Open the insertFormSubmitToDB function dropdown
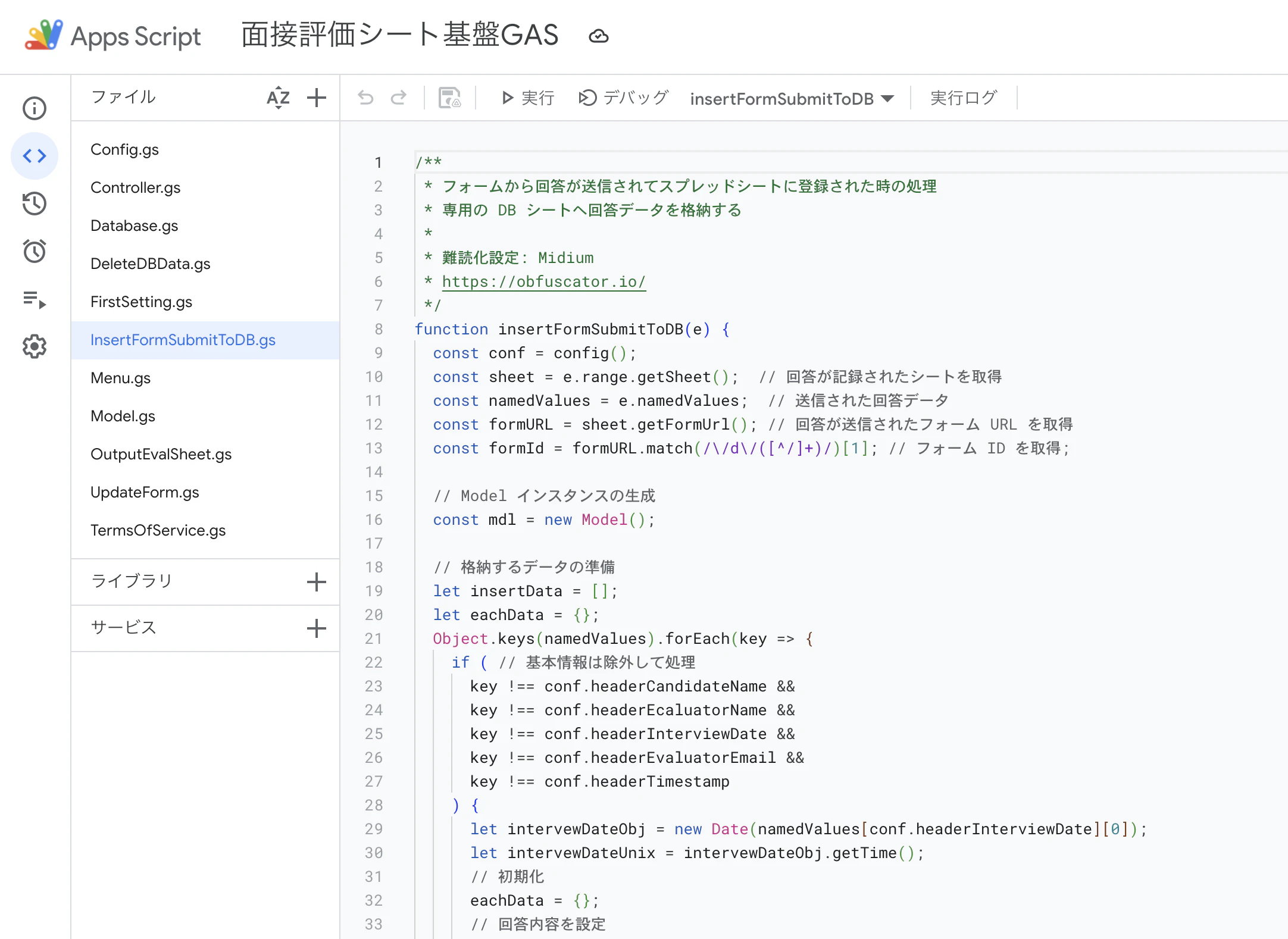This screenshot has height=939, width=1288. (x=792, y=99)
